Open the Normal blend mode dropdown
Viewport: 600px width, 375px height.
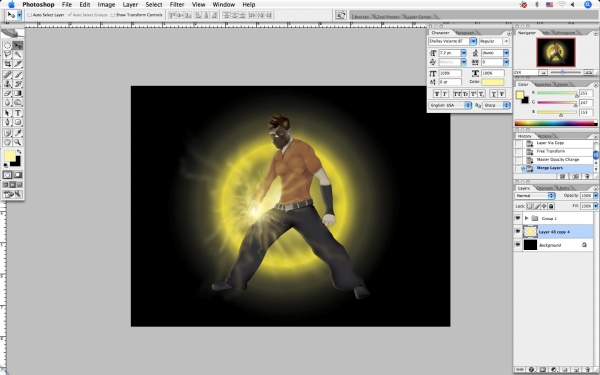pyautogui.click(x=535, y=196)
